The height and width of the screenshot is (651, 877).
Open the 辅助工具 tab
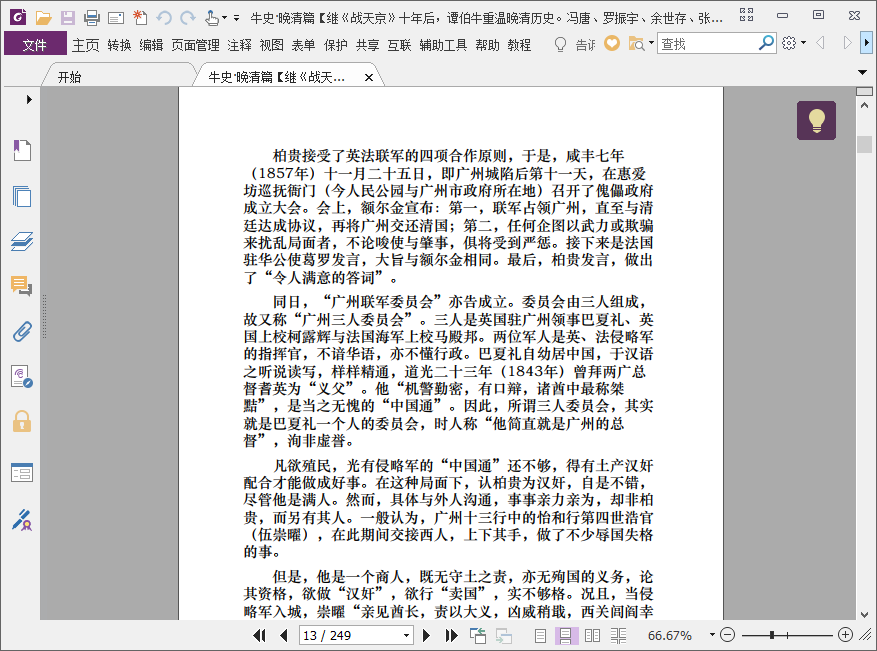444,45
